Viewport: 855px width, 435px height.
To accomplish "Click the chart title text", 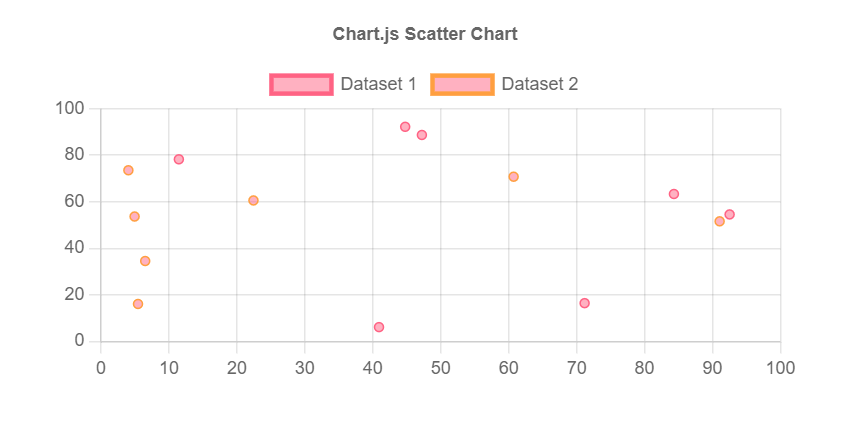I will (425, 34).
